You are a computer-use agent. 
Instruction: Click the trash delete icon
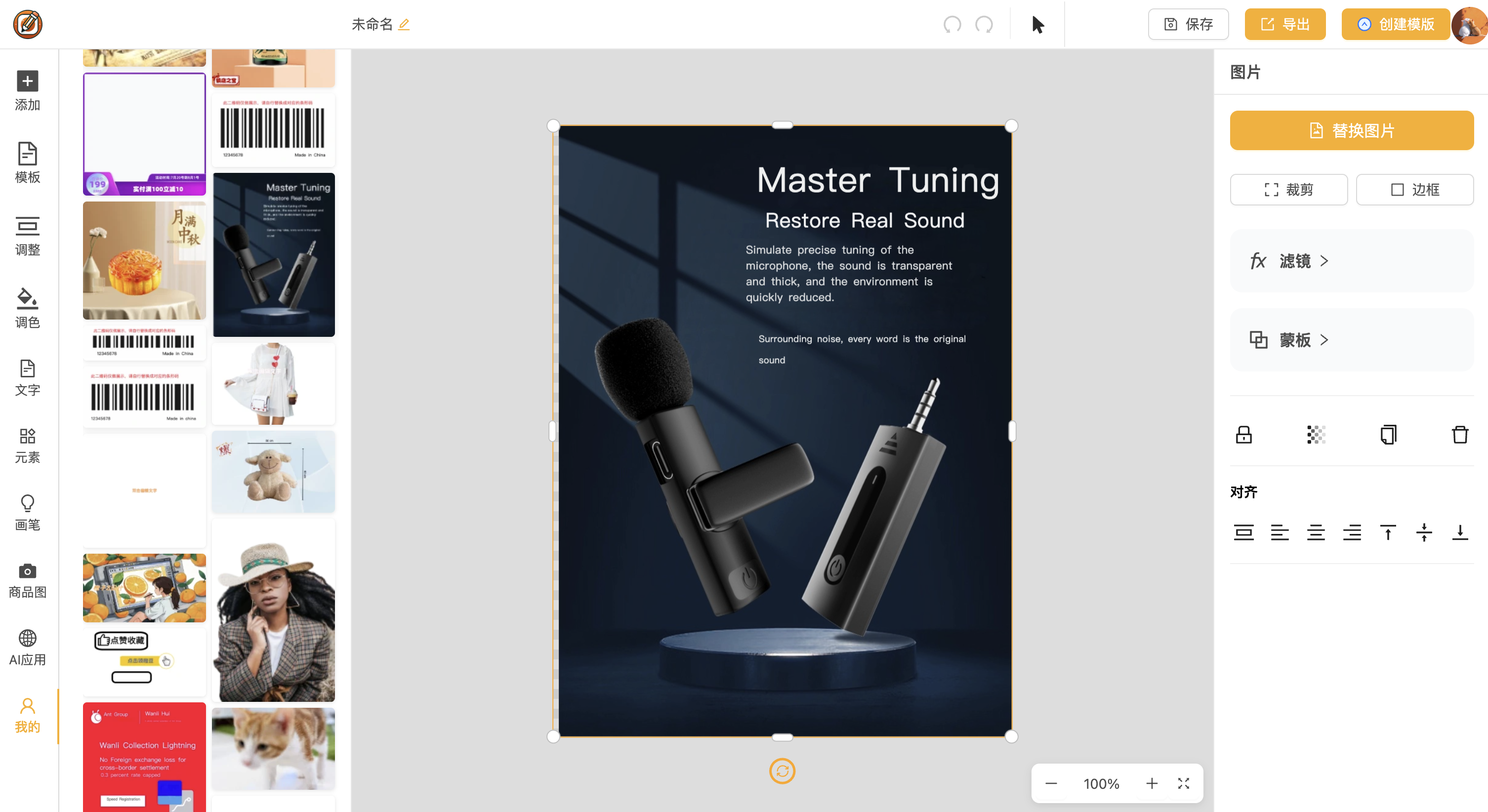pos(1460,434)
